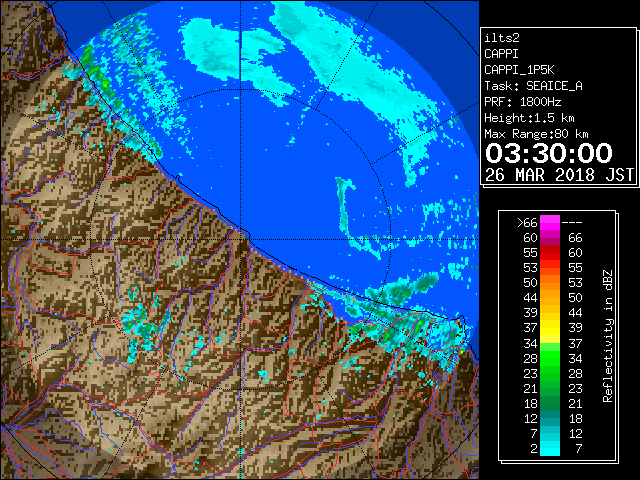Click the 'Reflectivity in dBZ' axis label

coord(607,336)
